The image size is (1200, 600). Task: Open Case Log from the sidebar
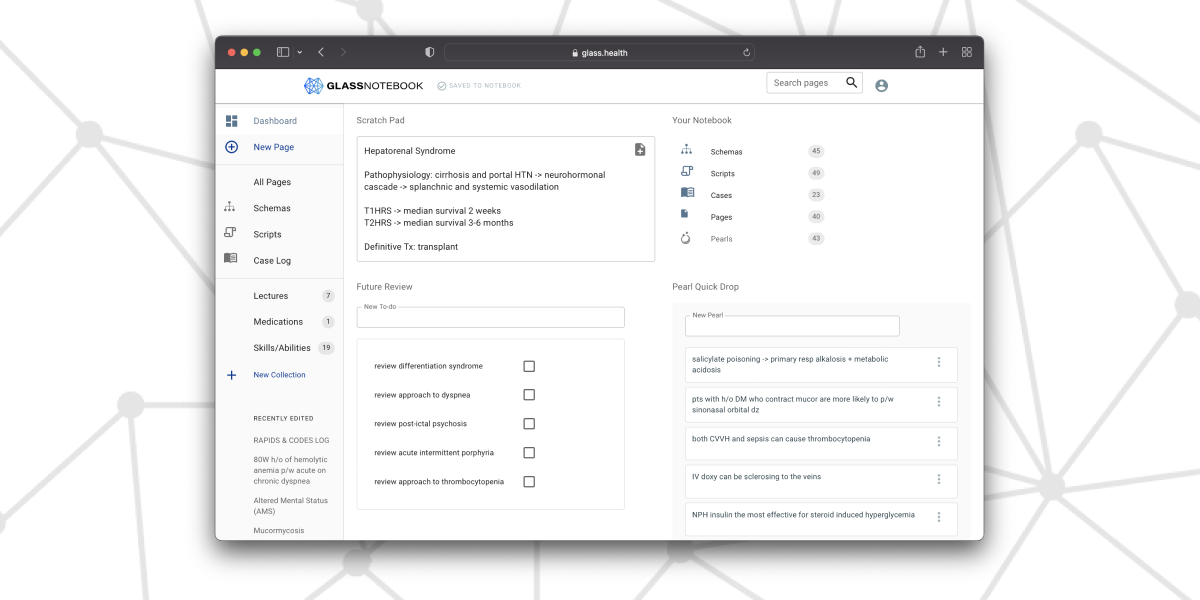tap(272, 260)
